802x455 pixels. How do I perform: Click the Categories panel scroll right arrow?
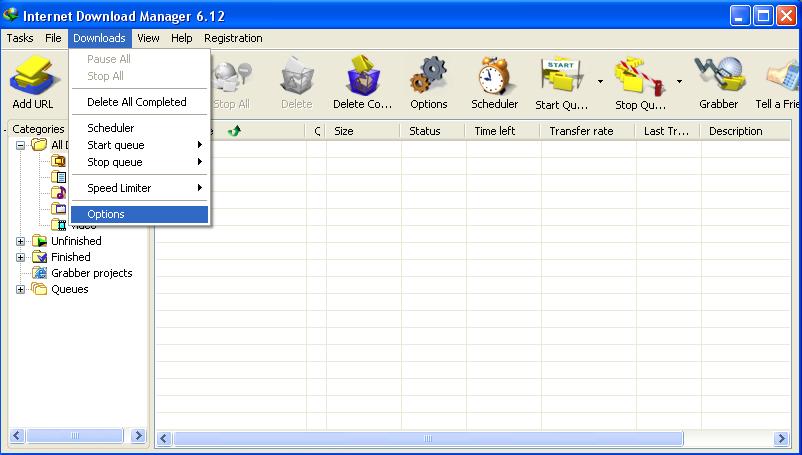(x=138, y=436)
